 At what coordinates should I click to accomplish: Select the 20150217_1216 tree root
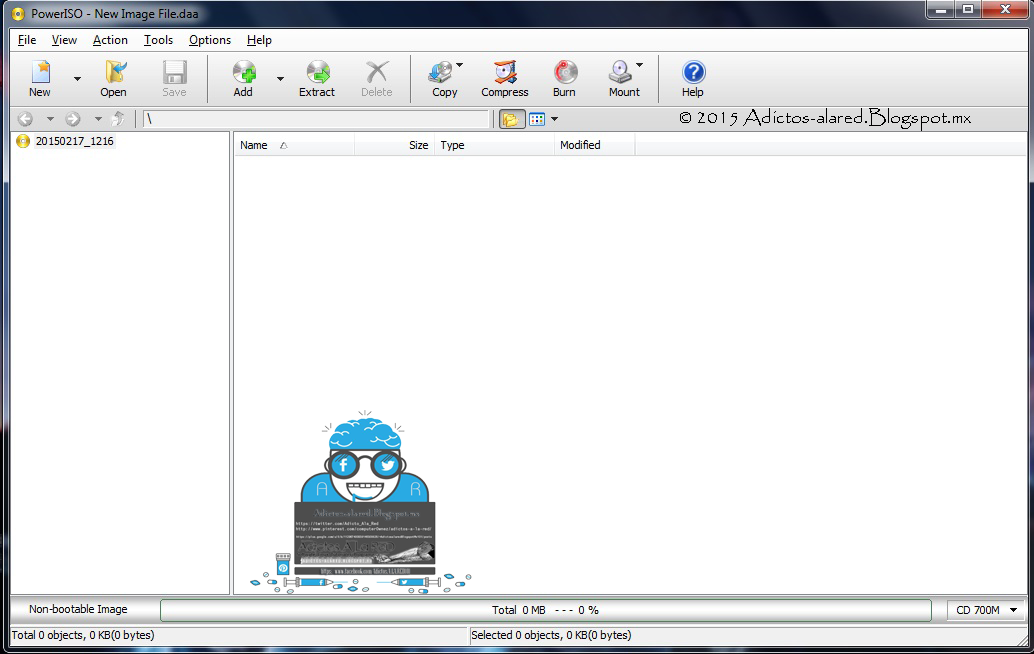(x=75, y=141)
